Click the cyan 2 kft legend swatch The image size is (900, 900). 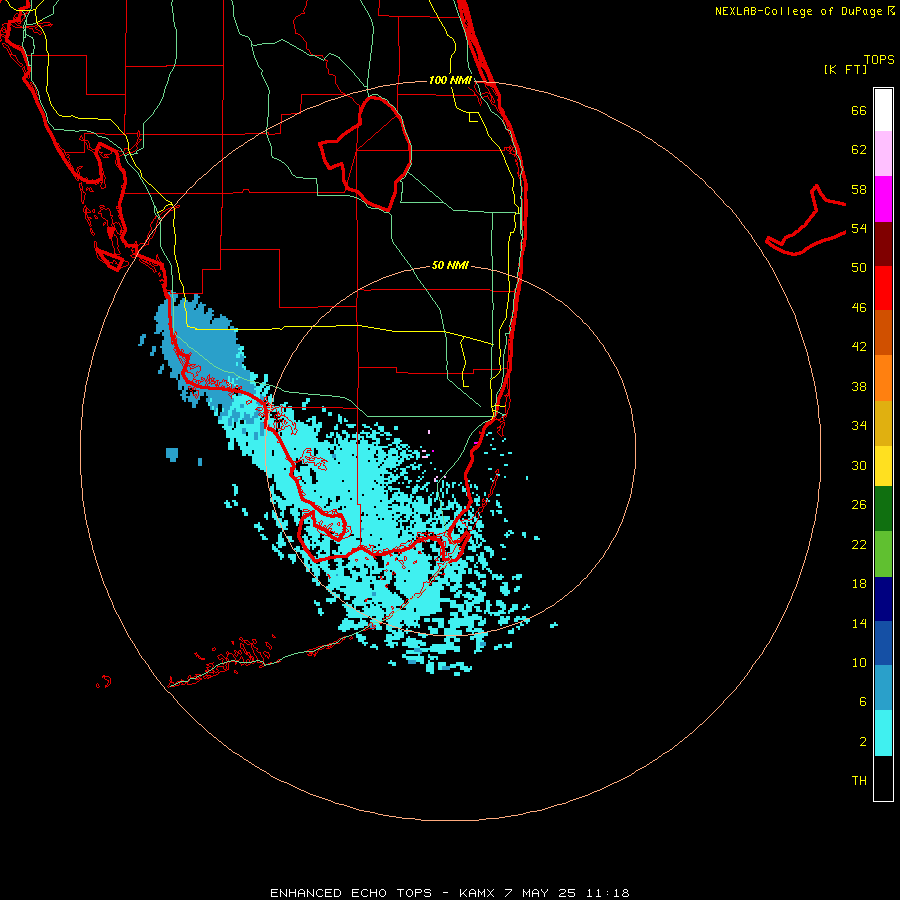(x=883, y=733)
